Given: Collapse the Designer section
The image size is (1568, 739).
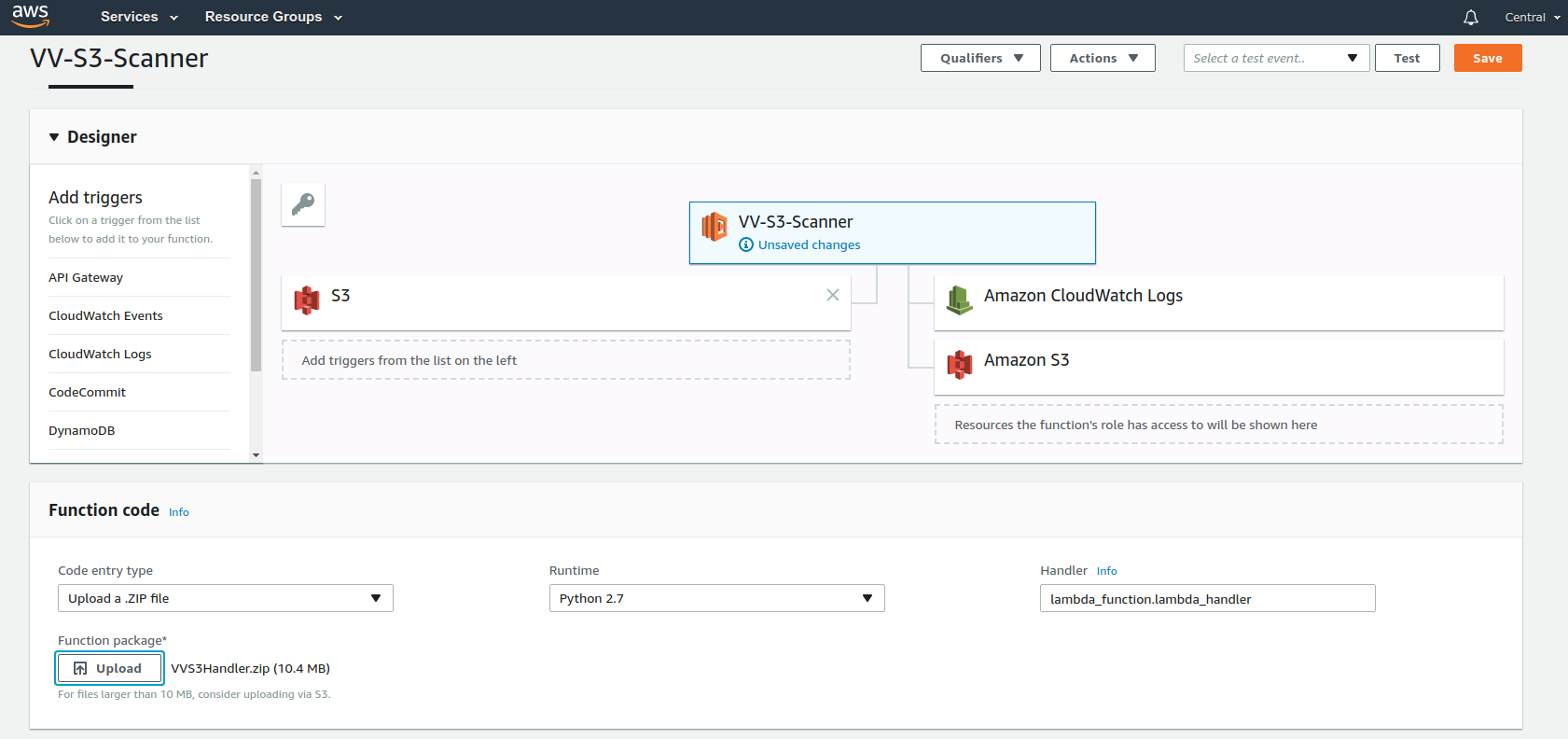Looking at the screenshot, I should pos(54,137).
